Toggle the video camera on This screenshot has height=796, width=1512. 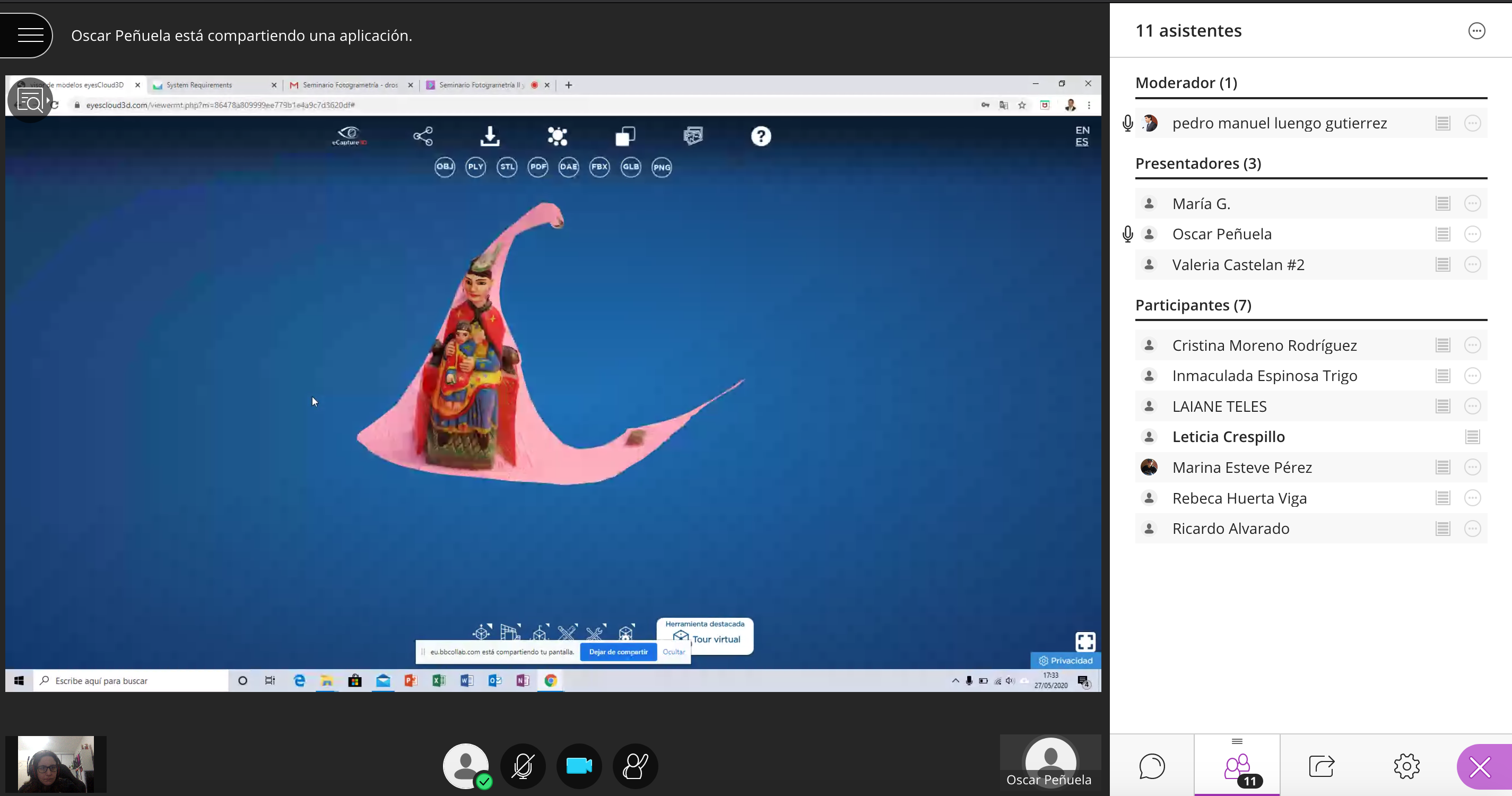579,766
